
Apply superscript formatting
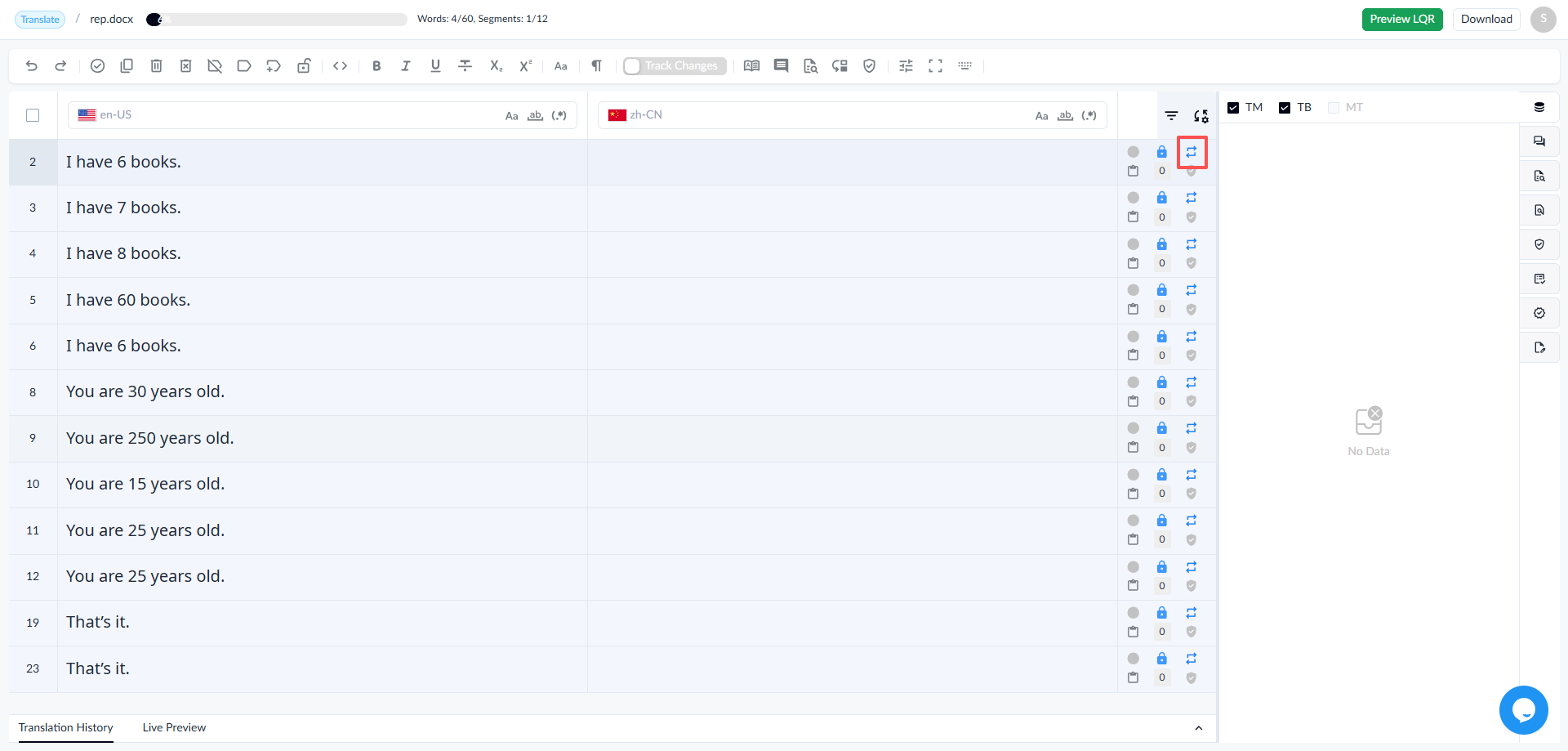tap(526, 66)
